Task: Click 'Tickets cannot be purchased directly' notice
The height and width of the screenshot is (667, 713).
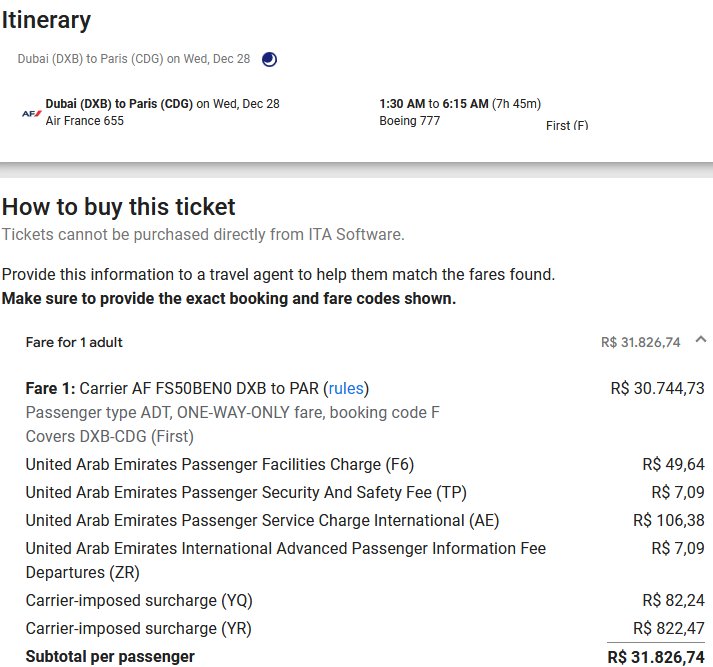Action: (203, 235)
